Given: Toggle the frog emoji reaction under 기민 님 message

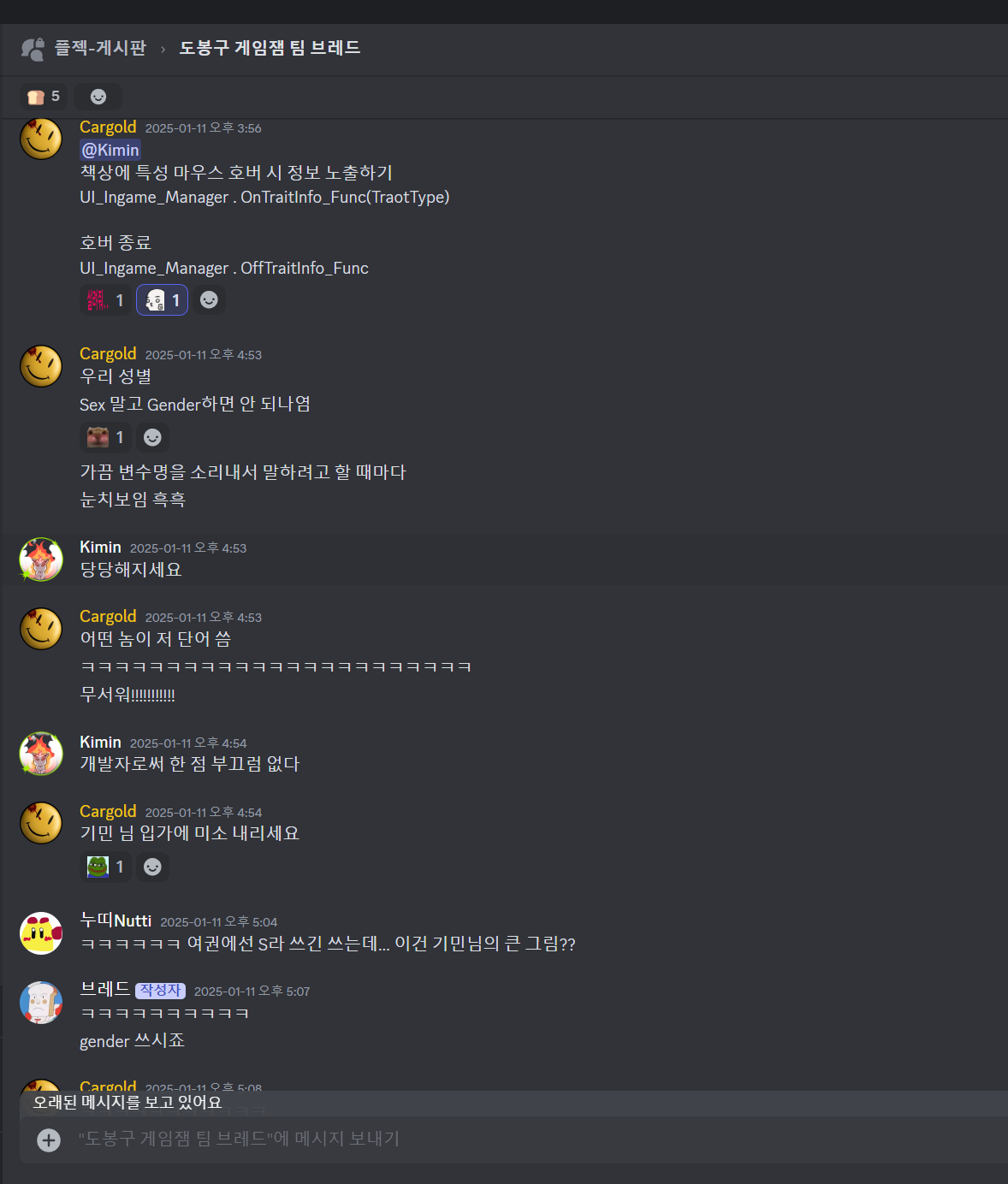Looking at the screenshot, I should click(x=105, y=867).
